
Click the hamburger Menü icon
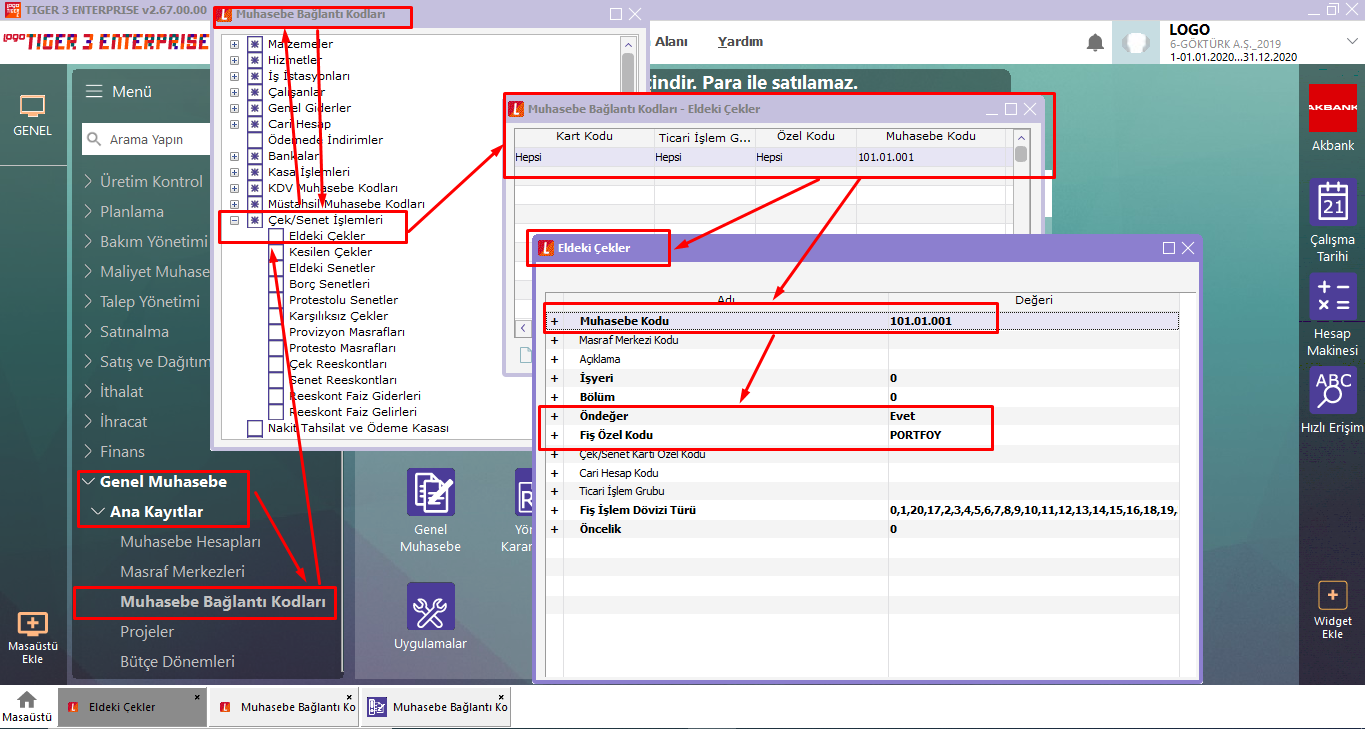(x=94, y=91)
